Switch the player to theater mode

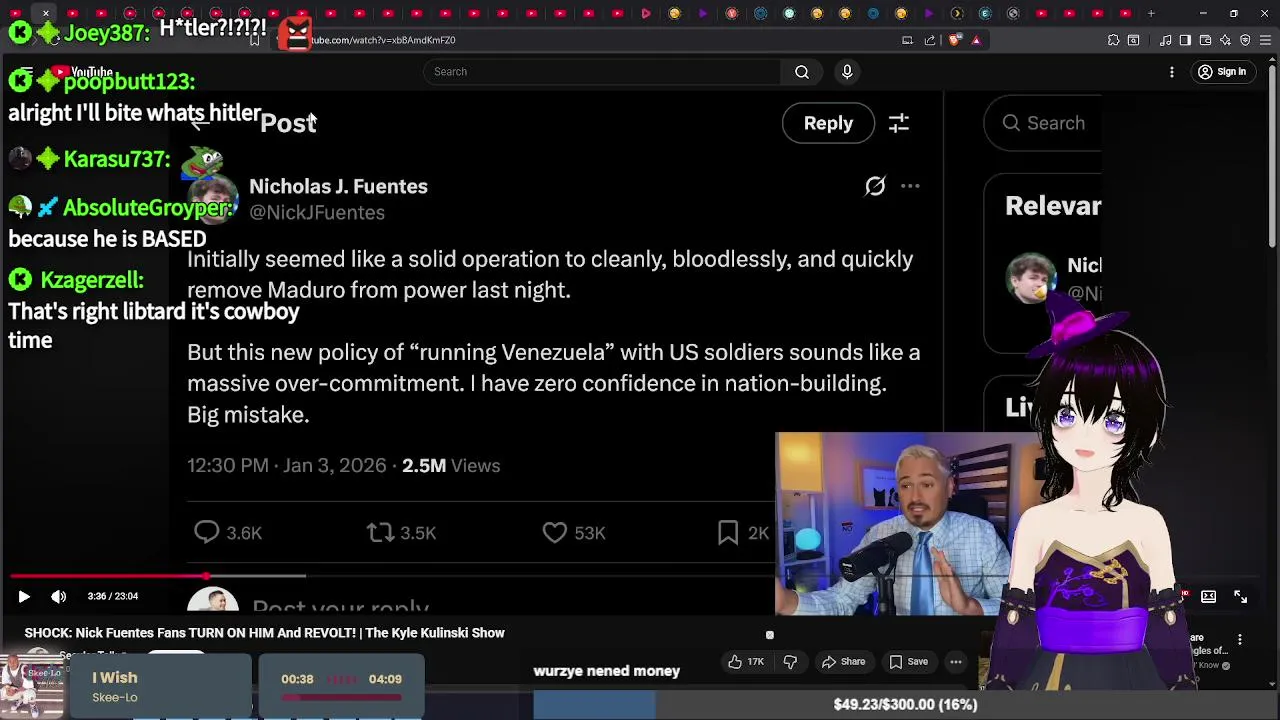pos(1208,596)
